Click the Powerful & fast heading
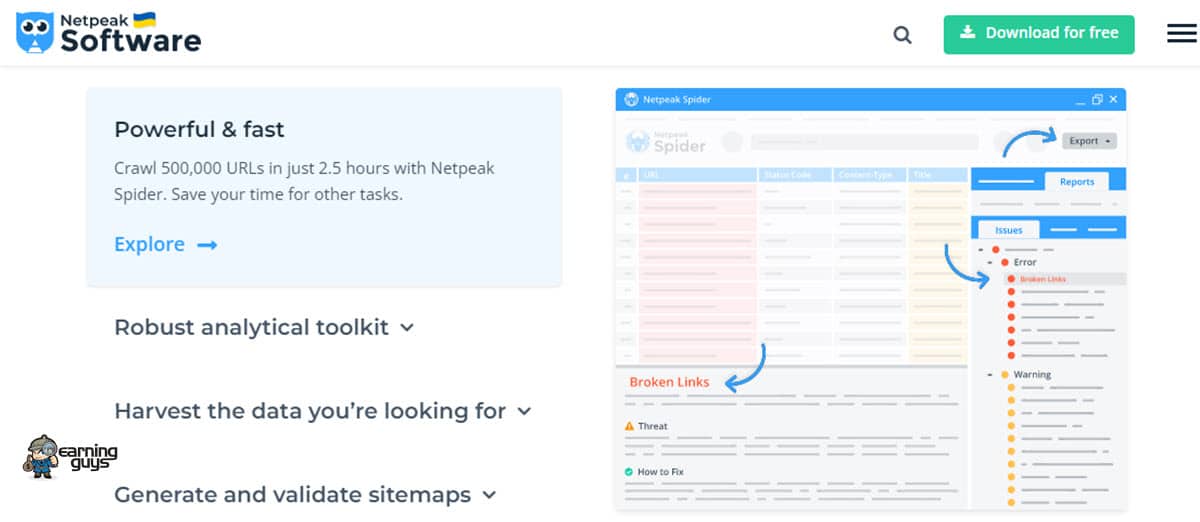This screenshot has width=1200, height=522. [199, 129]
